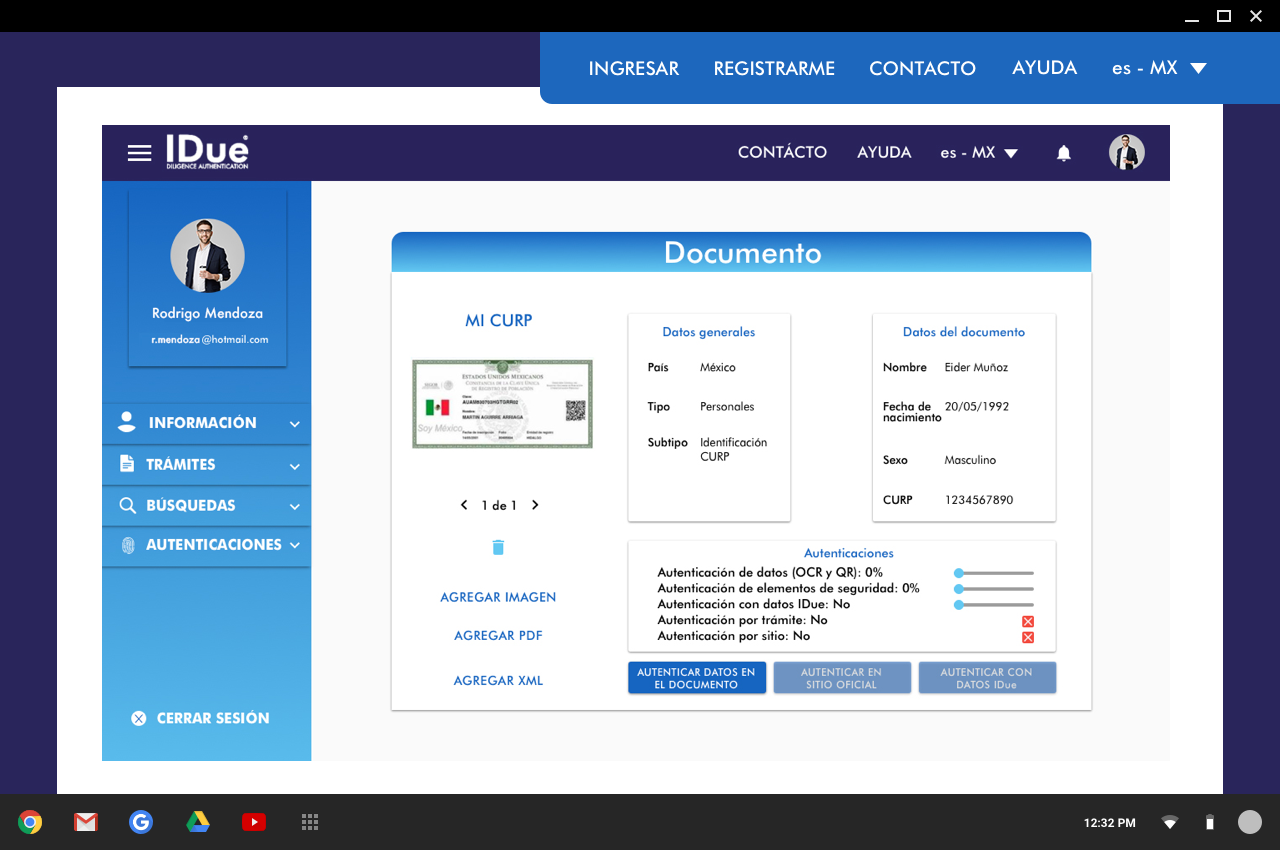Open Chrome from the taskbar
The height and width of the screenshot is (850, 1280).
[30, 822]
